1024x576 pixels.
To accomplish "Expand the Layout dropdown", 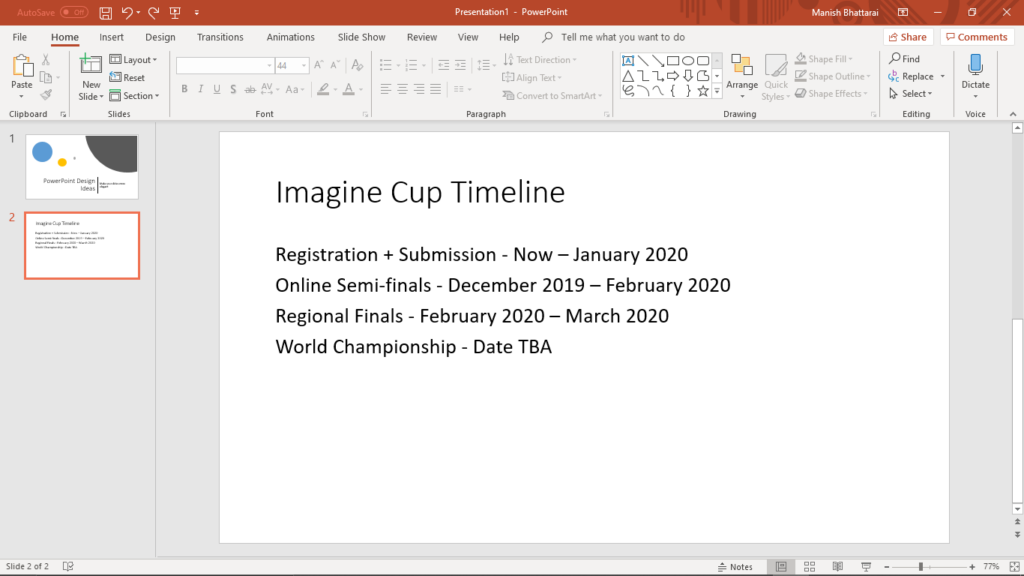I will [133, 60].
